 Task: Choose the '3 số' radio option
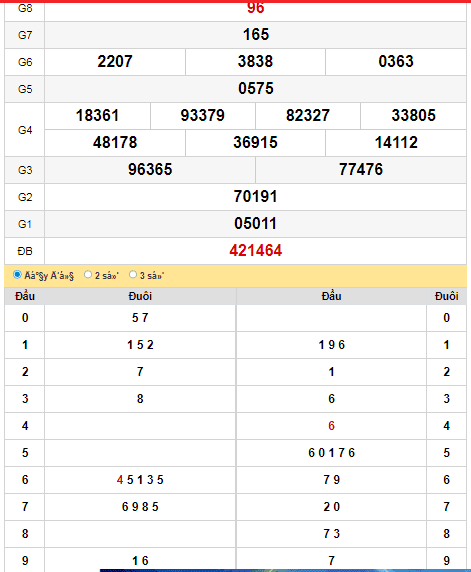pyautogui.click(x=133, y=274)
